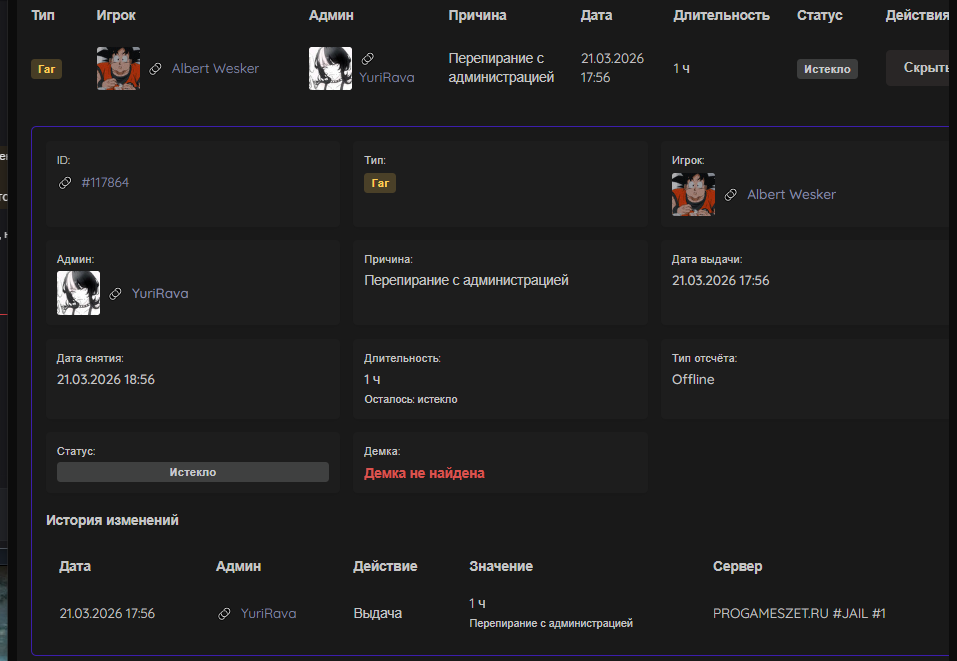Open Albert Wesker avatar in the top row
This screenshot has height=661, width=957.
(118, 68)
